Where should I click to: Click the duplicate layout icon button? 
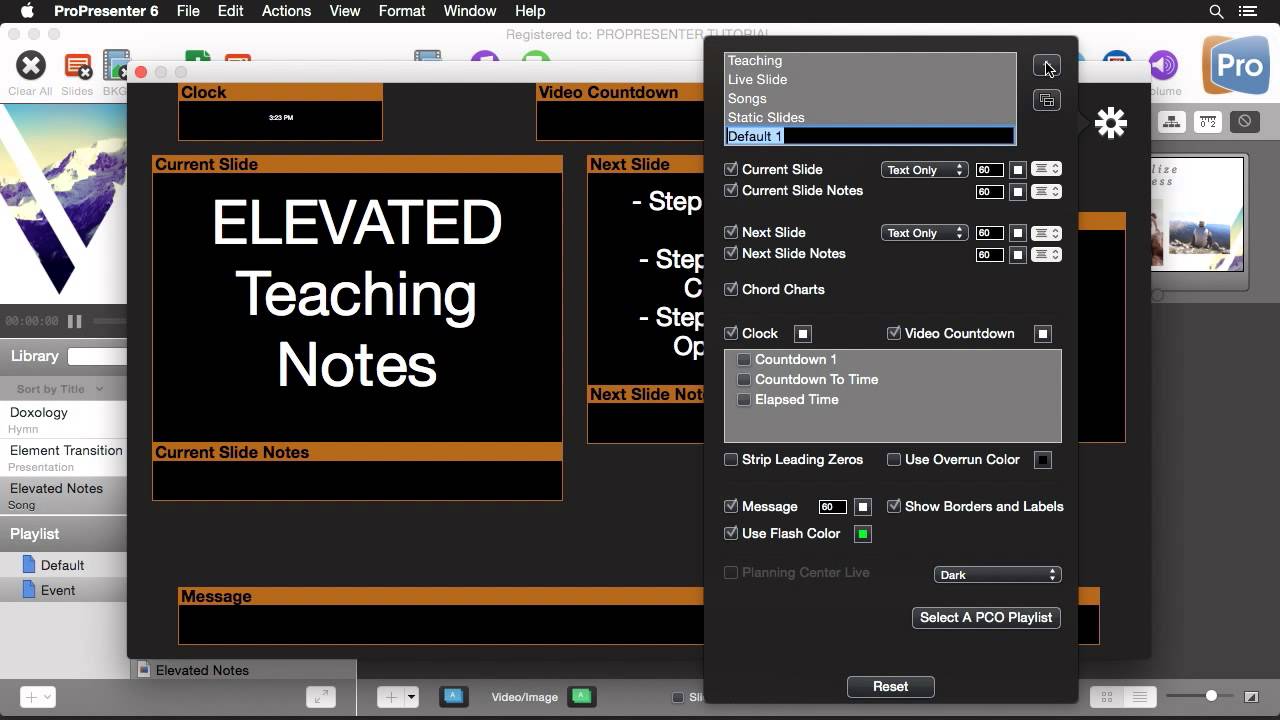(1046, 100)
